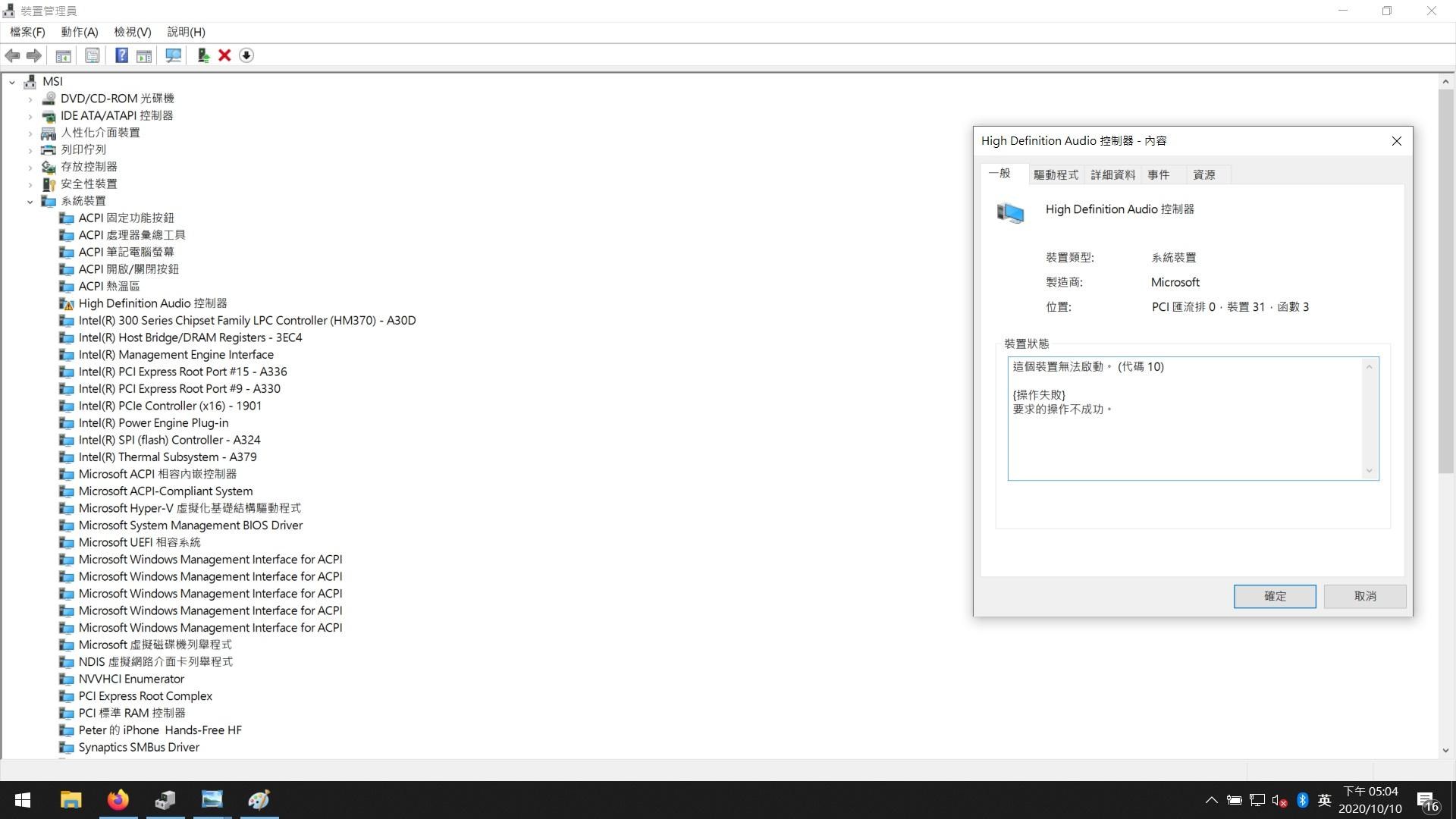
Task: Click the show/hide console tree toolbar icon
Action: click(x=64, y=55)
